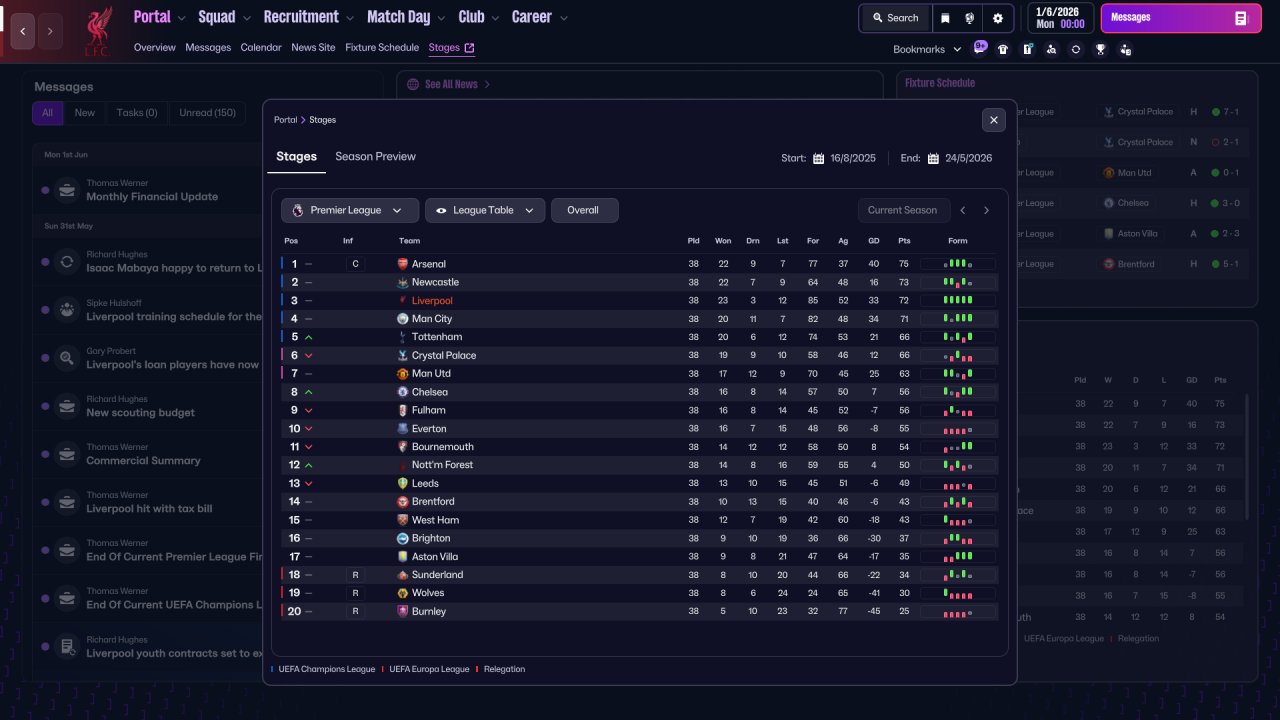Screen dimensions: 1280x720
Task: Click the Current Season button
Action: [x=903, y=210]
